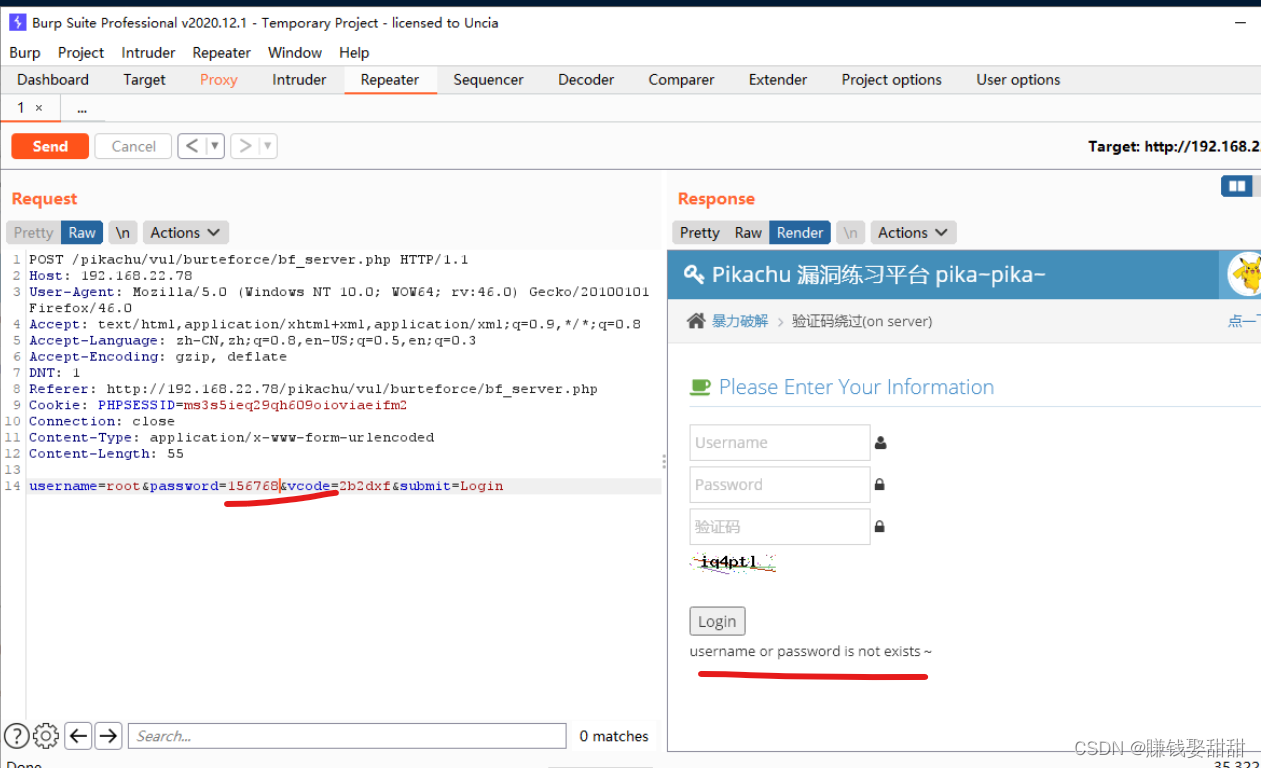1261x768 pixels.
Task: Open response Actions dropdown
Action: [x=913, y=232]
